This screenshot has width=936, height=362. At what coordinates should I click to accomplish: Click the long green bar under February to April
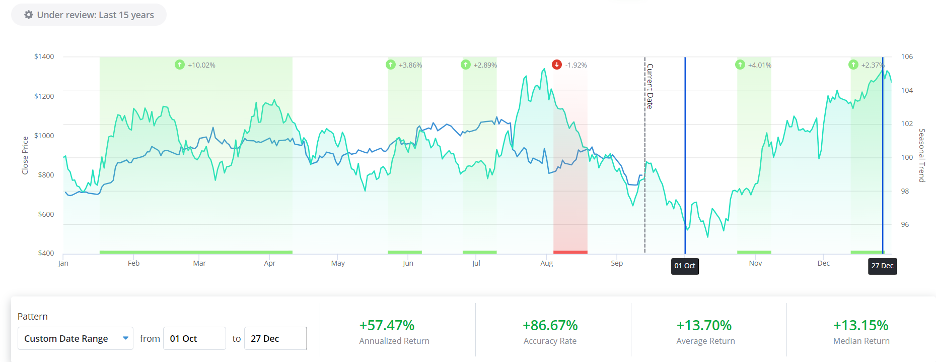tap(196, 252)
